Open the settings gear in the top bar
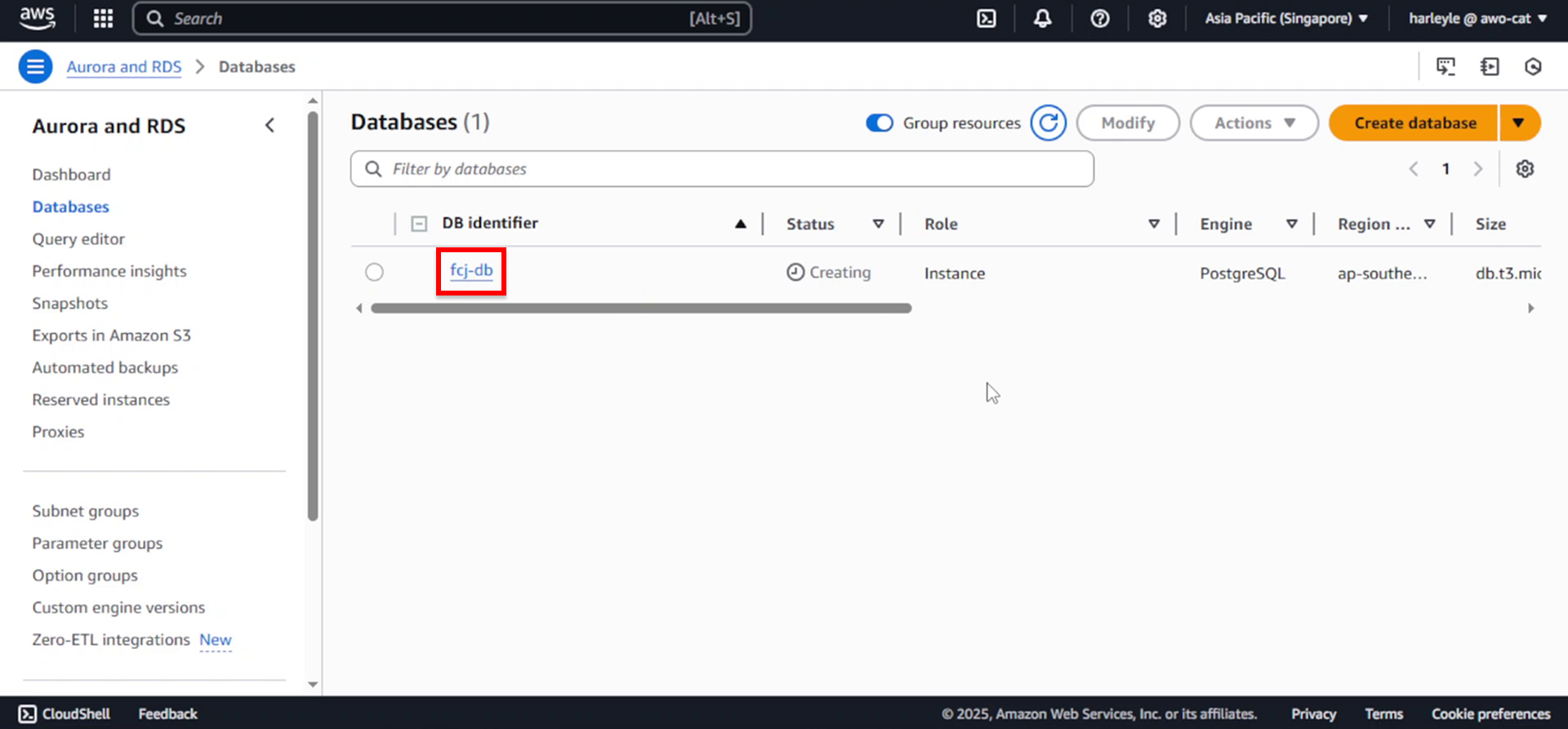The height and width of the screenshot is (729, 1568). (x=1157, y=18)
